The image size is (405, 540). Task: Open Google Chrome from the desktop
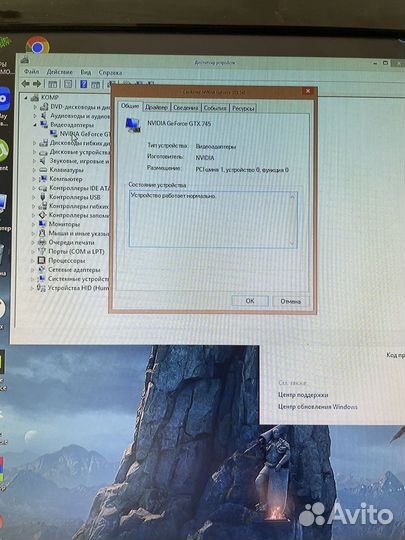click(x=38, y=45)
